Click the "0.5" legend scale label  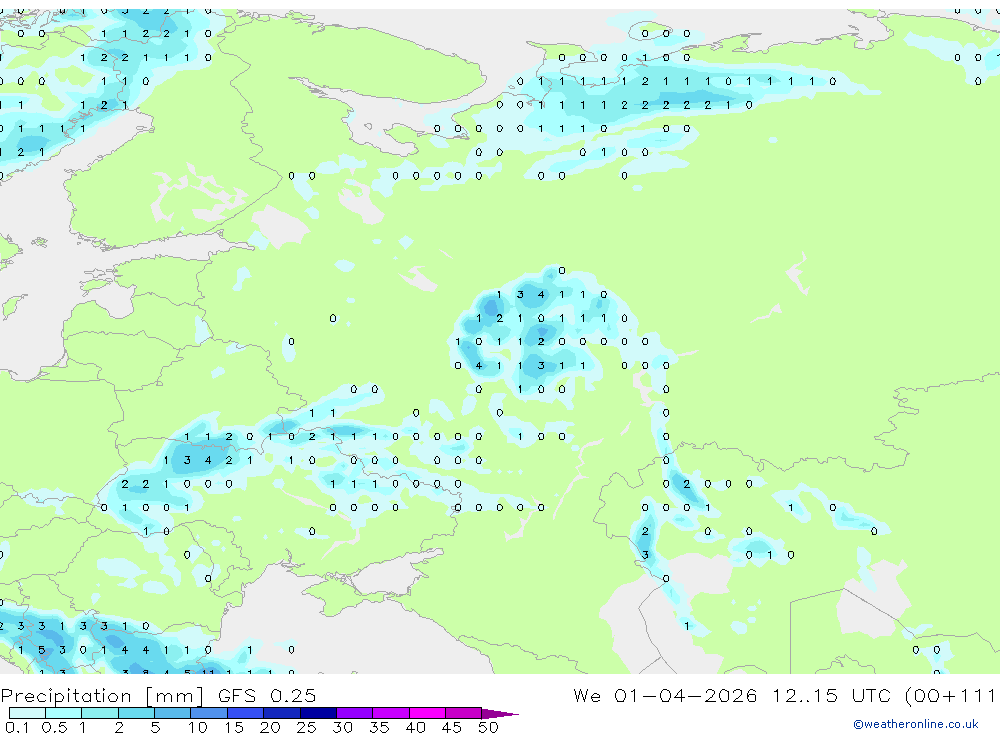click(x=54, y=727)
